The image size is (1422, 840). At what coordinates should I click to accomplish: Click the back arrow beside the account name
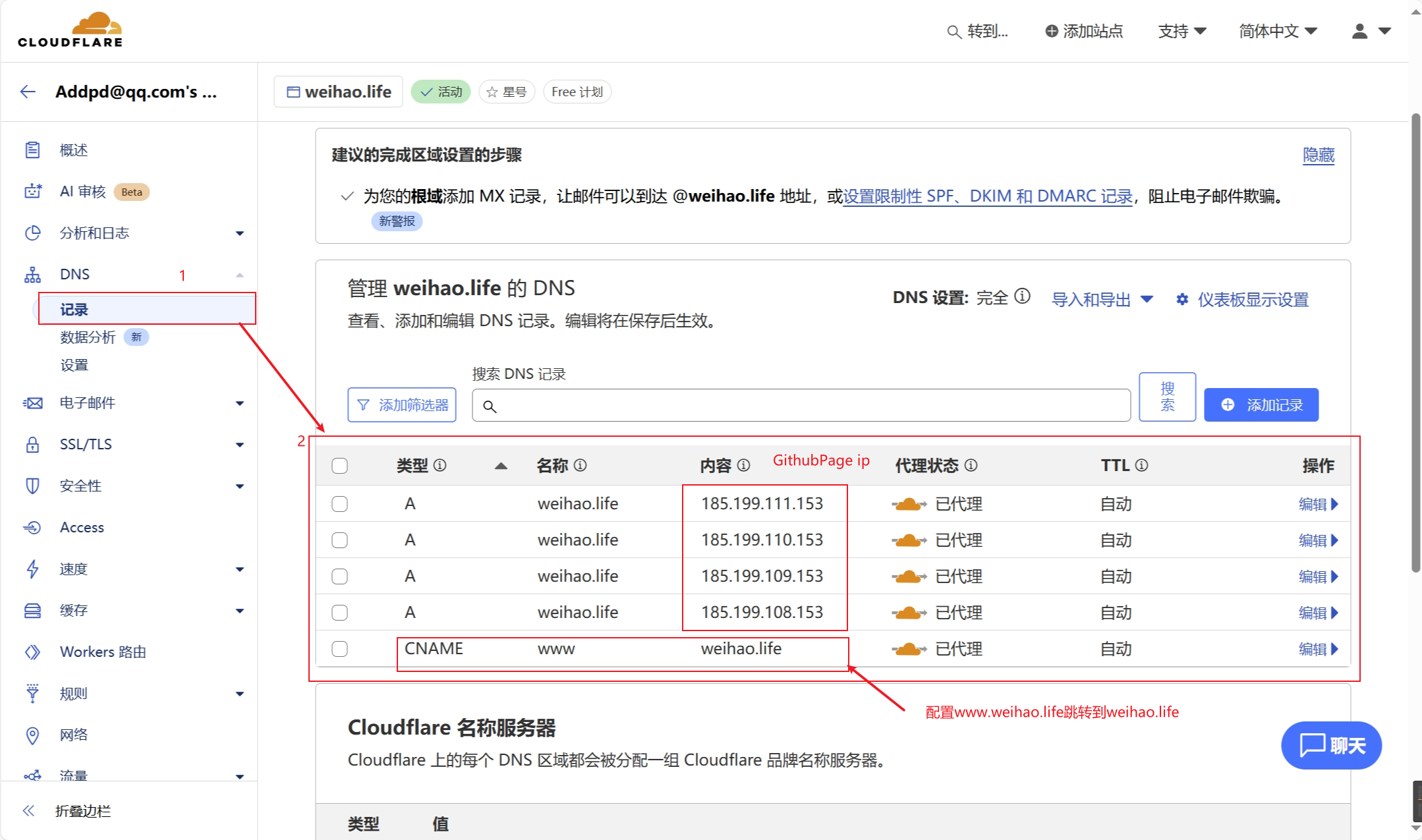click(28, 92)
